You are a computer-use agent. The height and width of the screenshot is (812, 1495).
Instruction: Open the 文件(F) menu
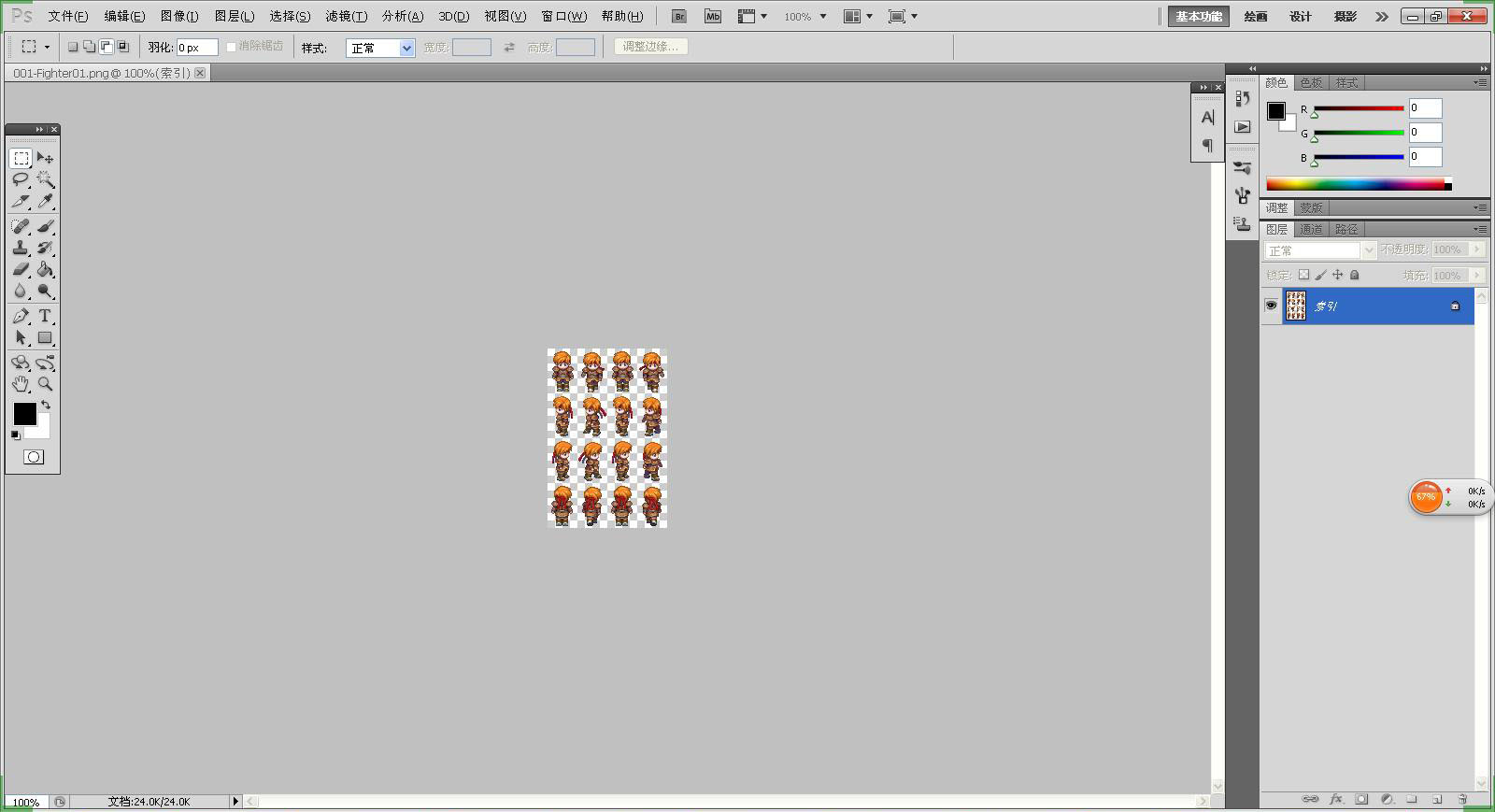[x=68, y=16]
